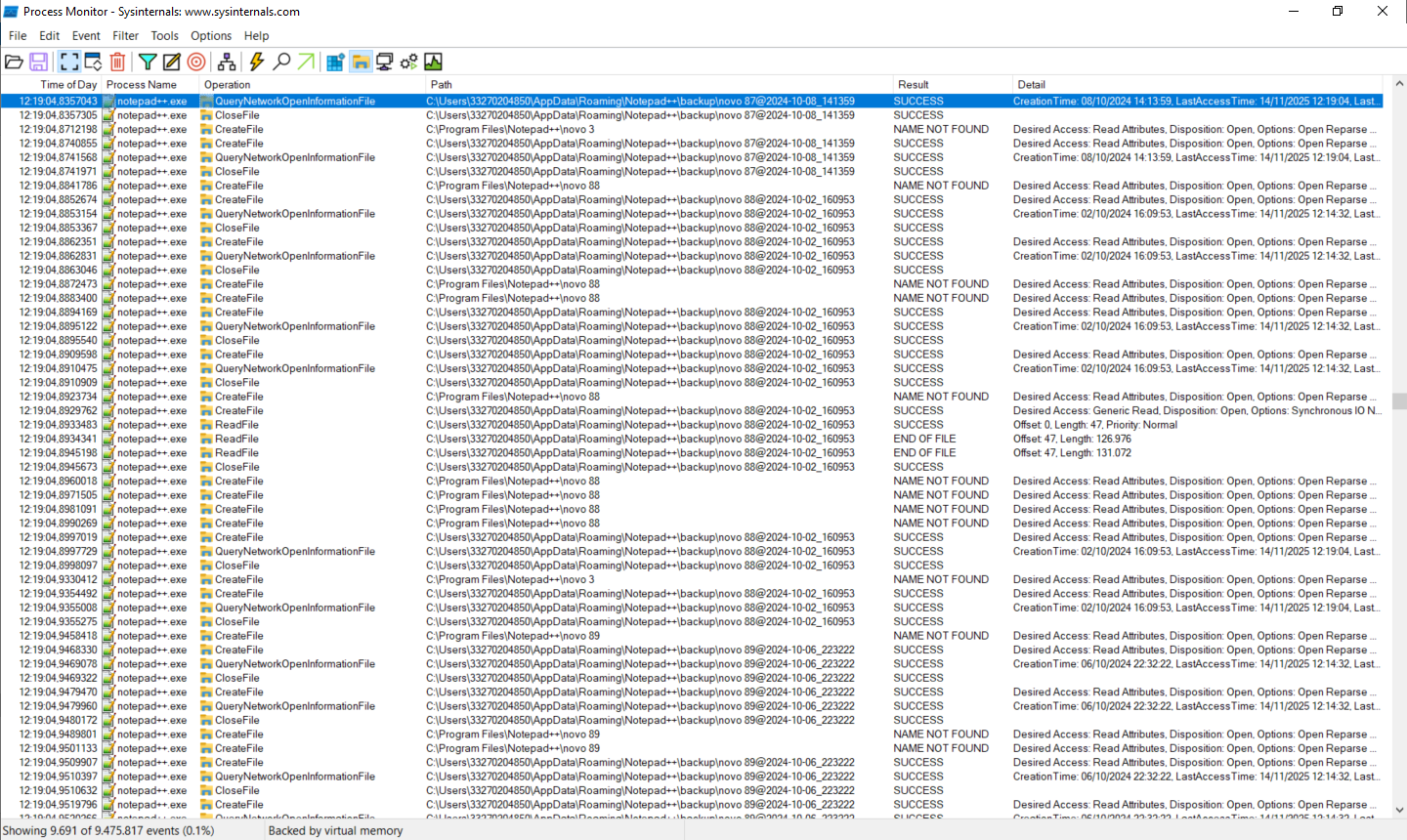Open the File menu
Viewport: 1407px width, 840px height.
pyautogui.click(x=18, y=36)
